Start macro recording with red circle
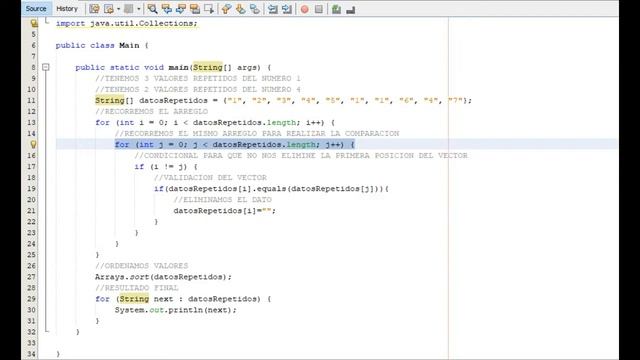 pyautogui.click(x=304, y=9)
